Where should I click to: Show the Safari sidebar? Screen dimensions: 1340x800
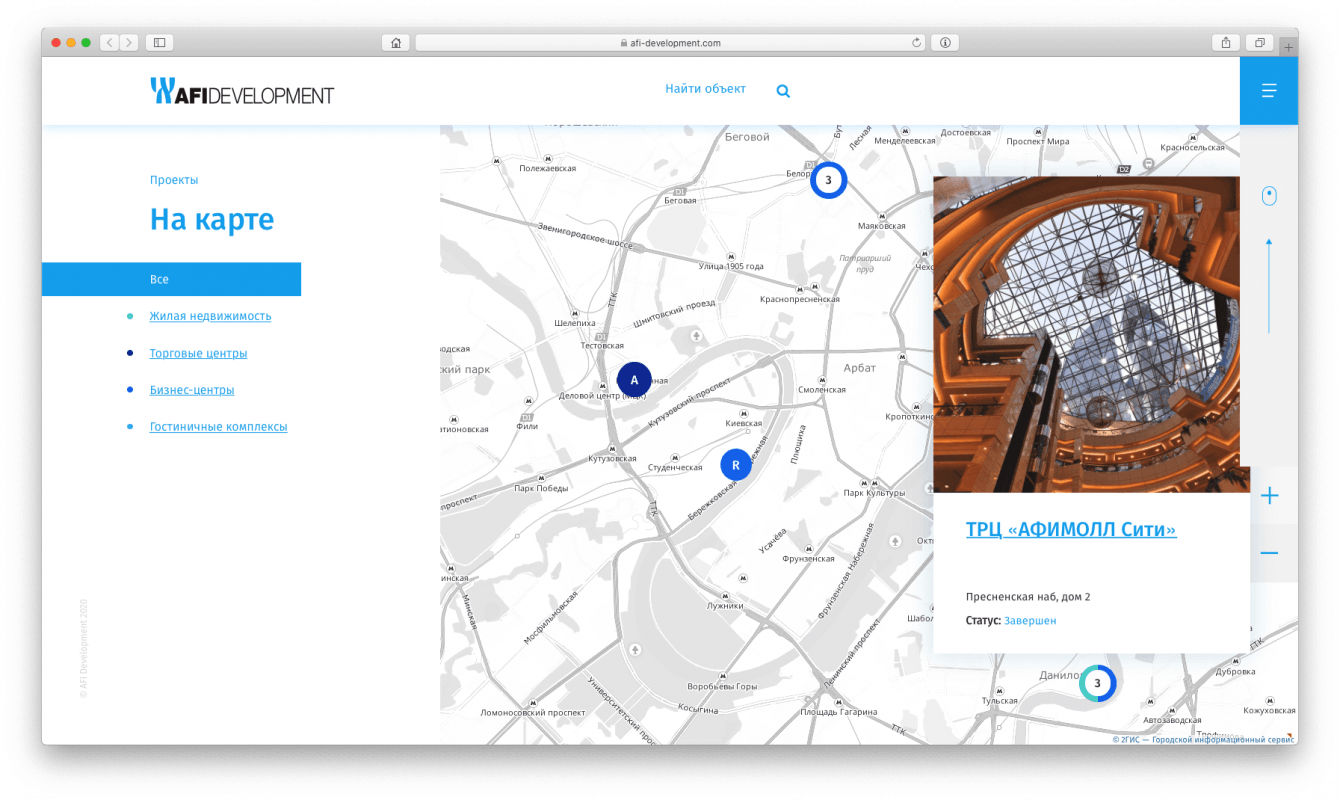(159, 43)
